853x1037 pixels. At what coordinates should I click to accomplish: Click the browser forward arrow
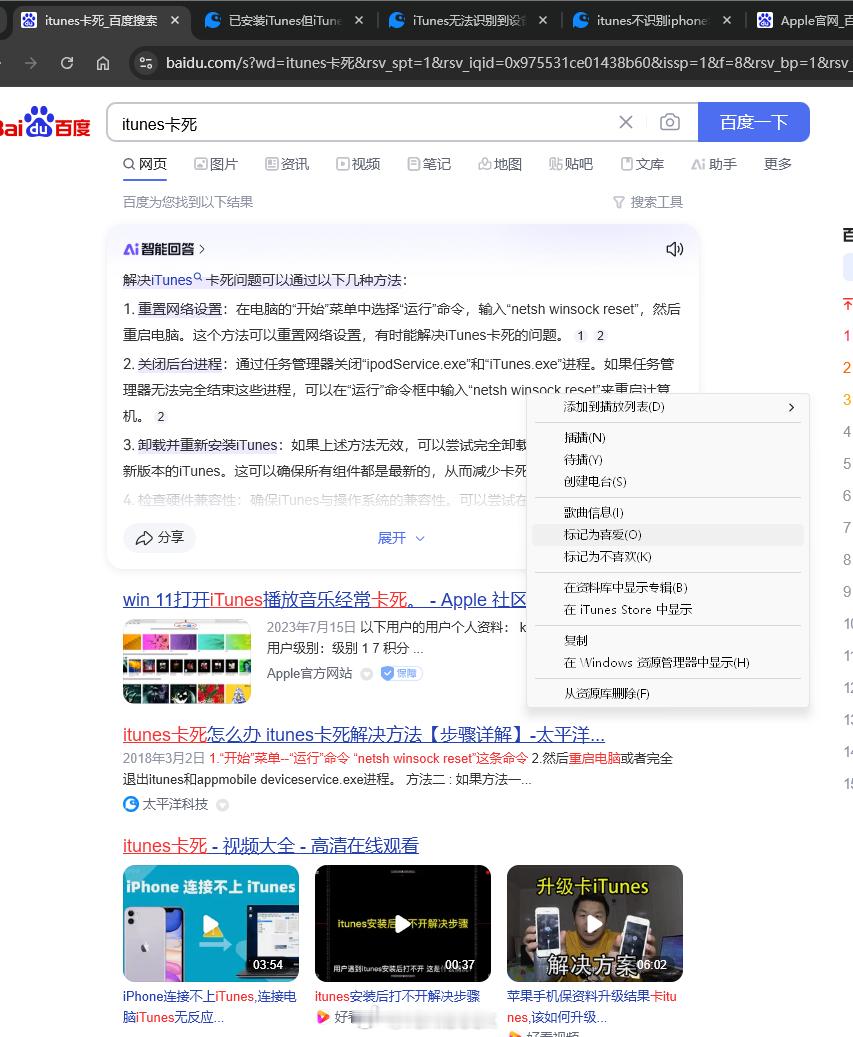[x=30, y=63]
